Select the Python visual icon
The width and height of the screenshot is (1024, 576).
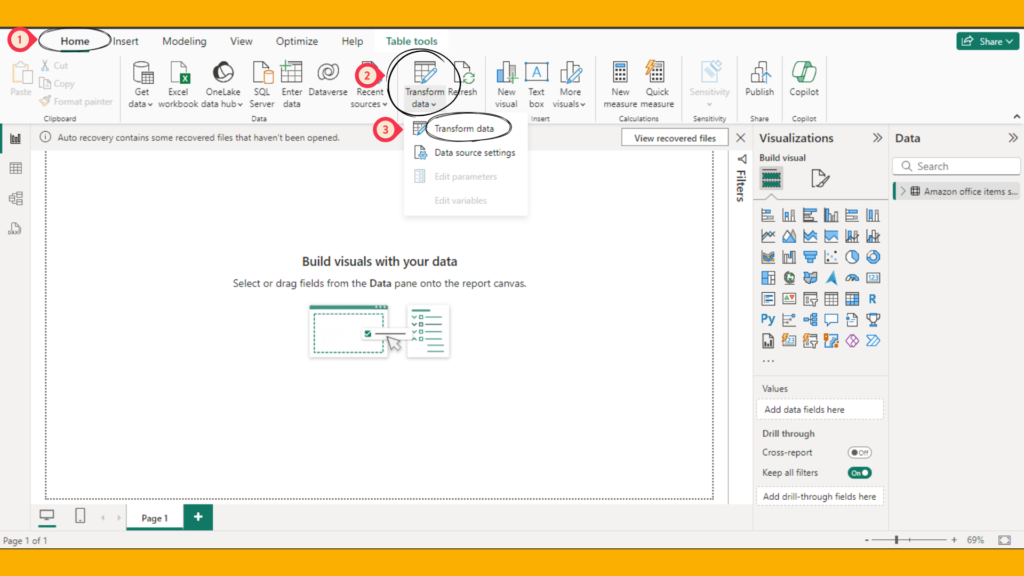pyautogui.click(x=768, y=319)
